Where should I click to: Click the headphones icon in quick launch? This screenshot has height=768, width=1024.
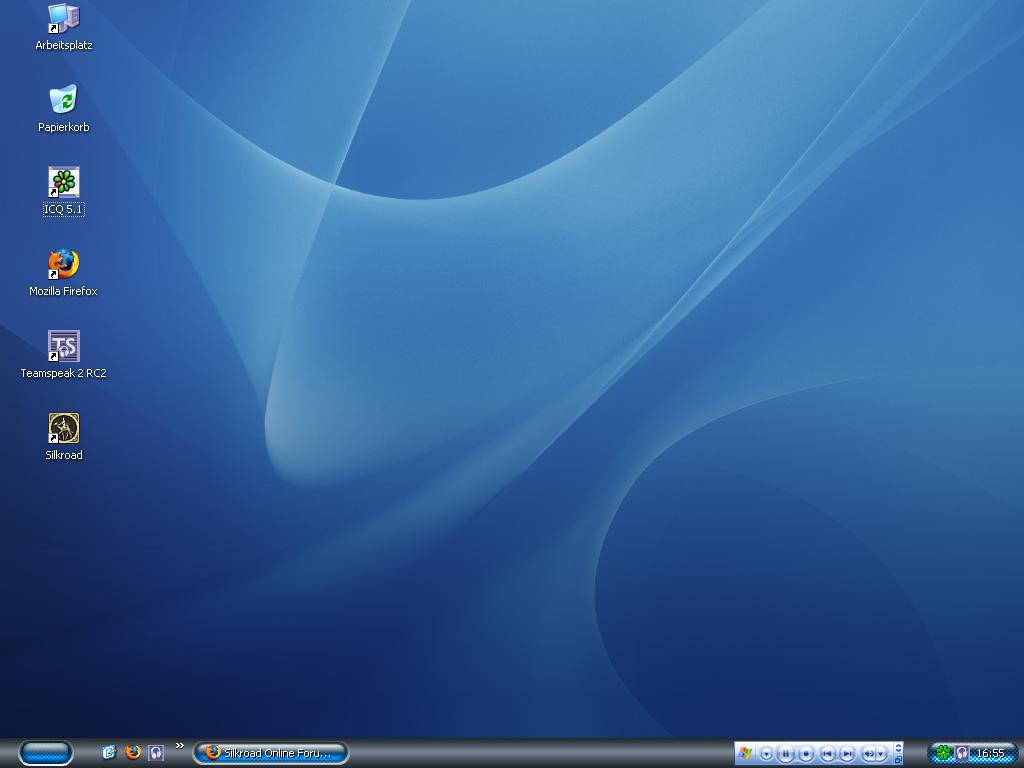[x=156, y=752]
